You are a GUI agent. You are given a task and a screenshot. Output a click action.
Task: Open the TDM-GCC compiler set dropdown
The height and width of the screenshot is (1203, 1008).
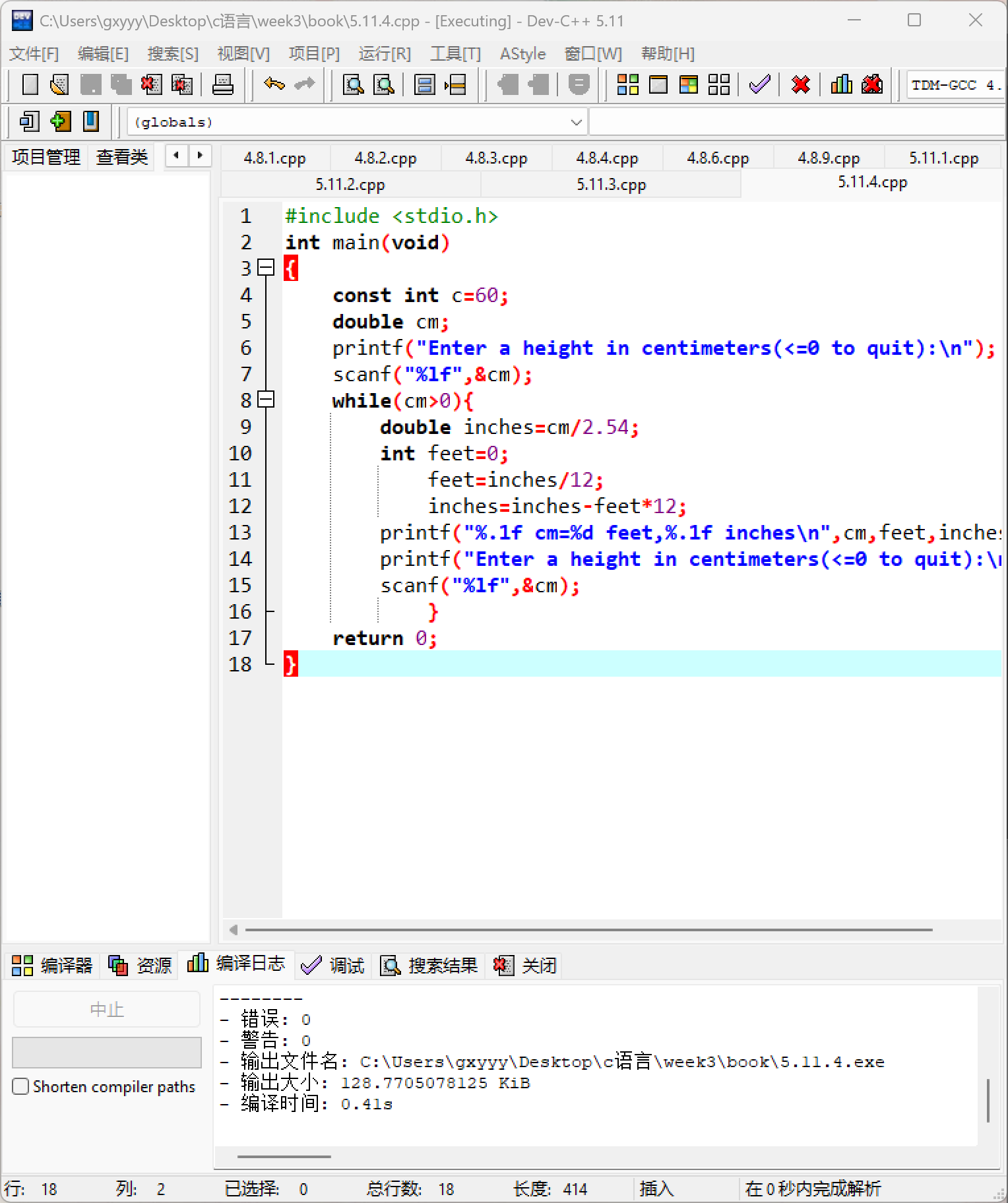[x=955, y=85]
